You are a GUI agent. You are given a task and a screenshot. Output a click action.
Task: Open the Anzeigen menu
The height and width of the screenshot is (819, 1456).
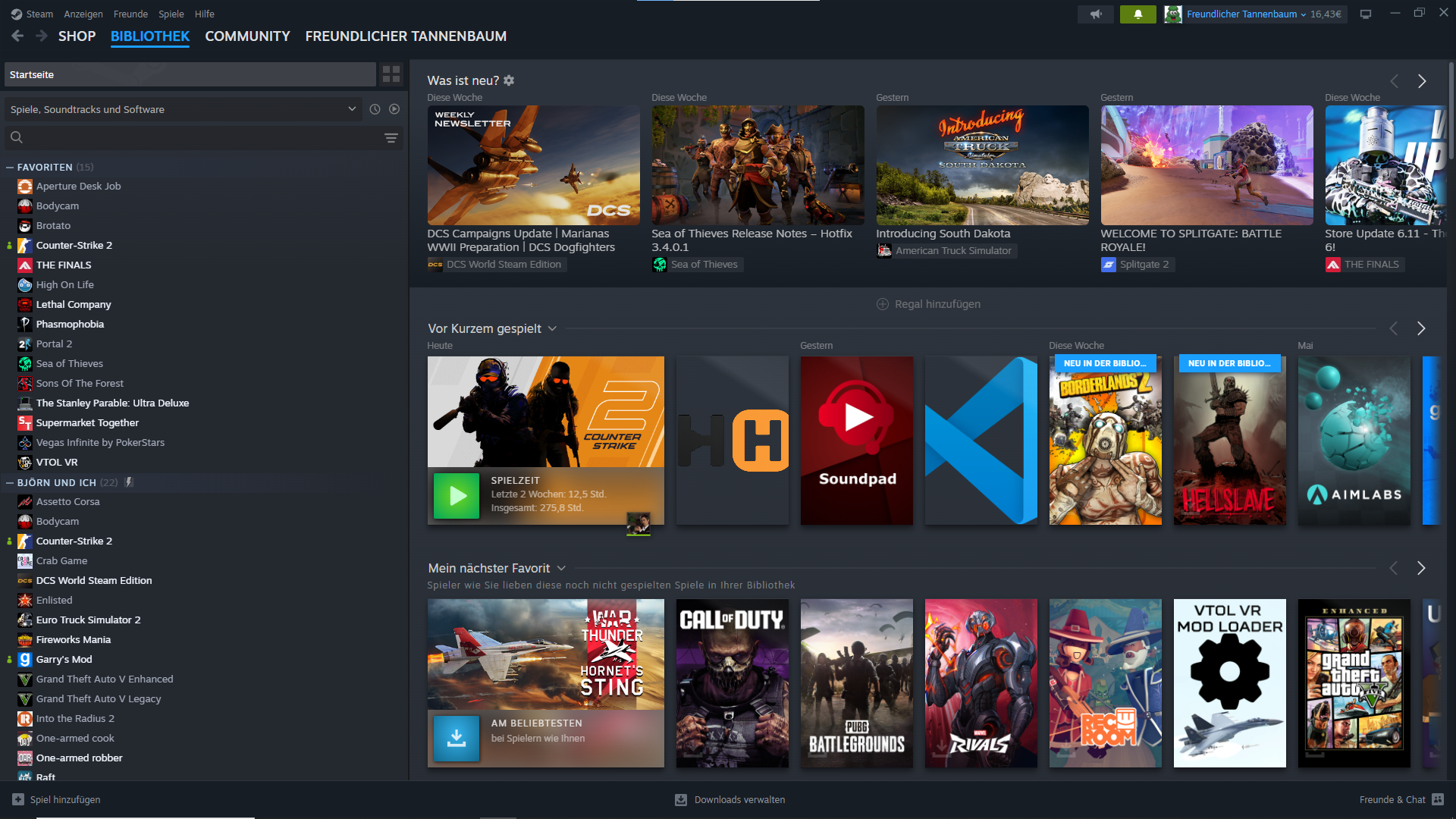[x=83, y=14]
